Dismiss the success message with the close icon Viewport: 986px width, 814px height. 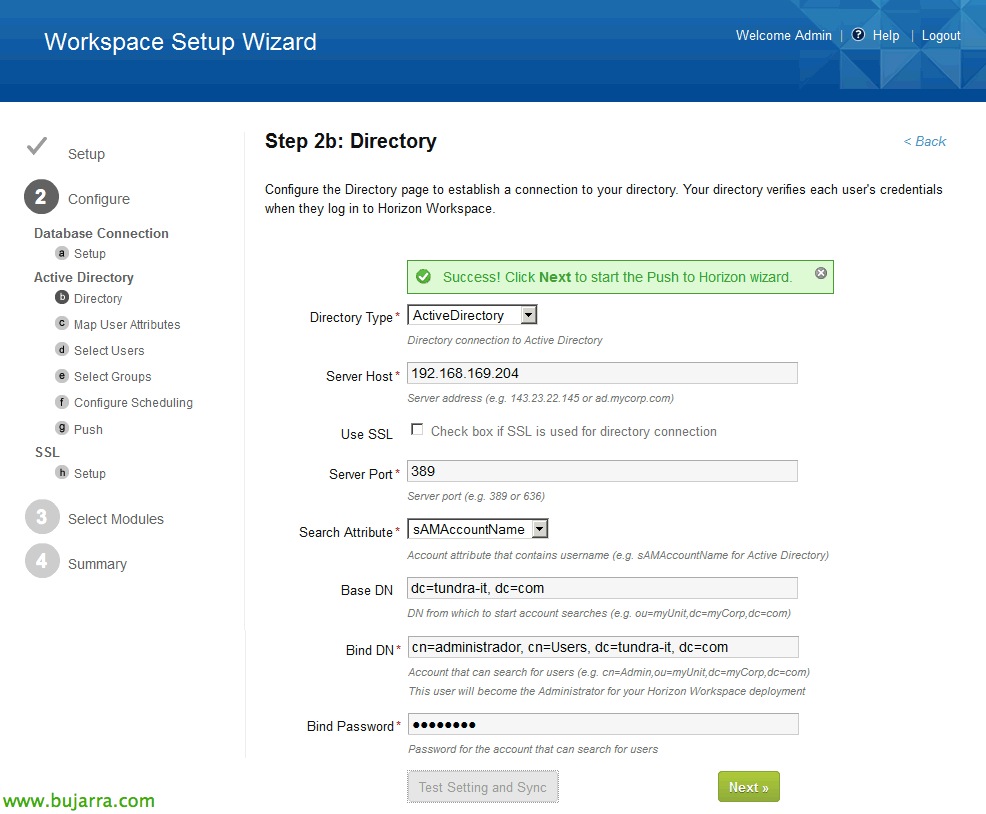point(821,273)
